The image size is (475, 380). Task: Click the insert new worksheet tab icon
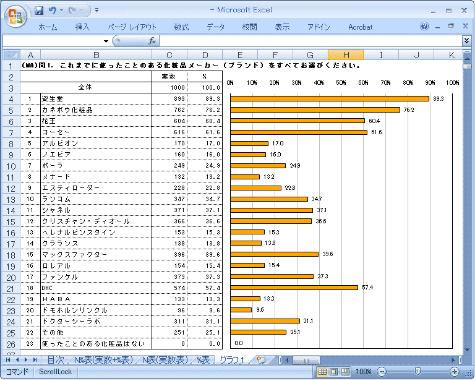point(261,360)
